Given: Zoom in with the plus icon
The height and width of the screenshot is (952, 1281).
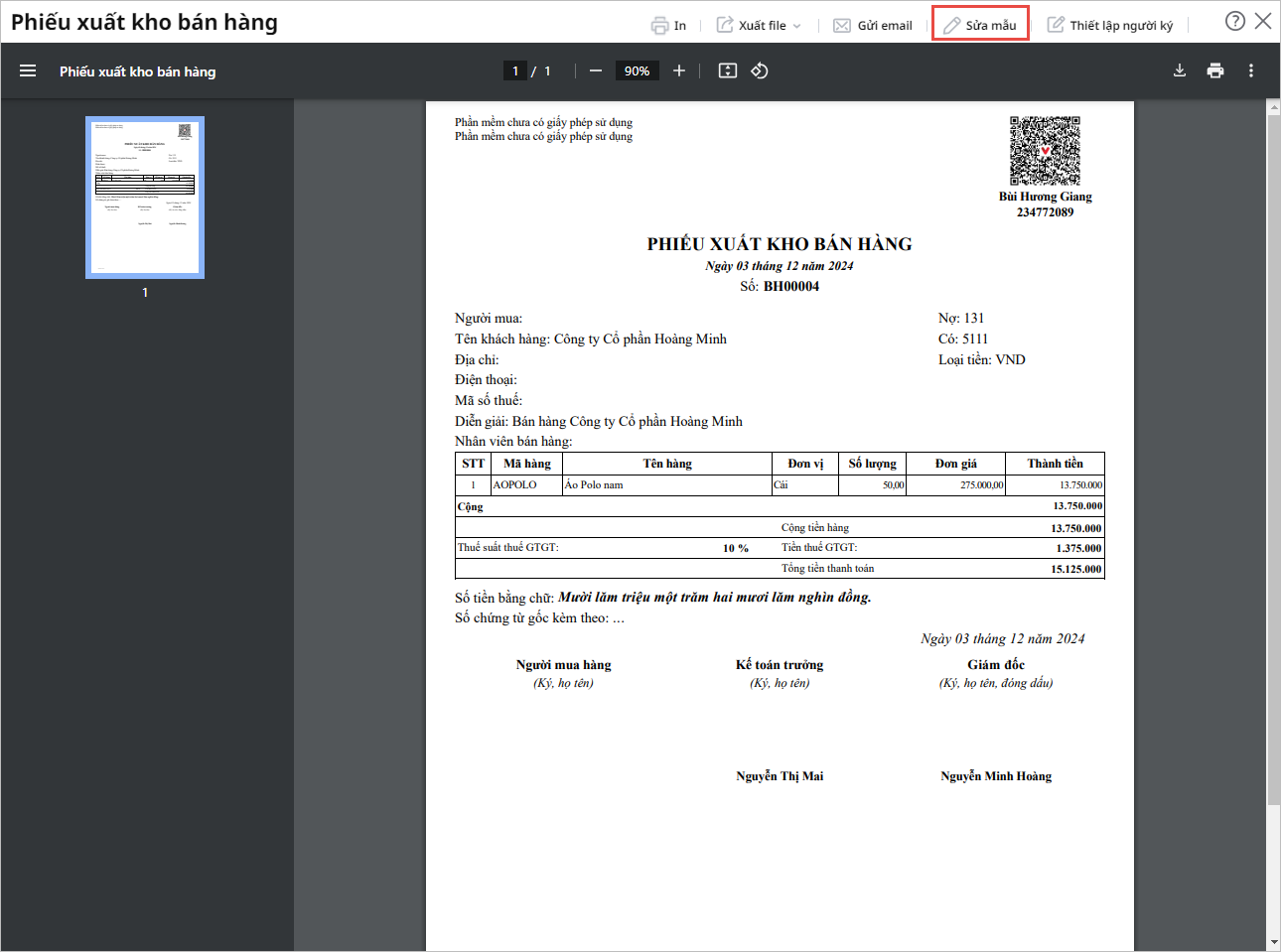Looking at the screenshot, I should click(x=679, y=70).
